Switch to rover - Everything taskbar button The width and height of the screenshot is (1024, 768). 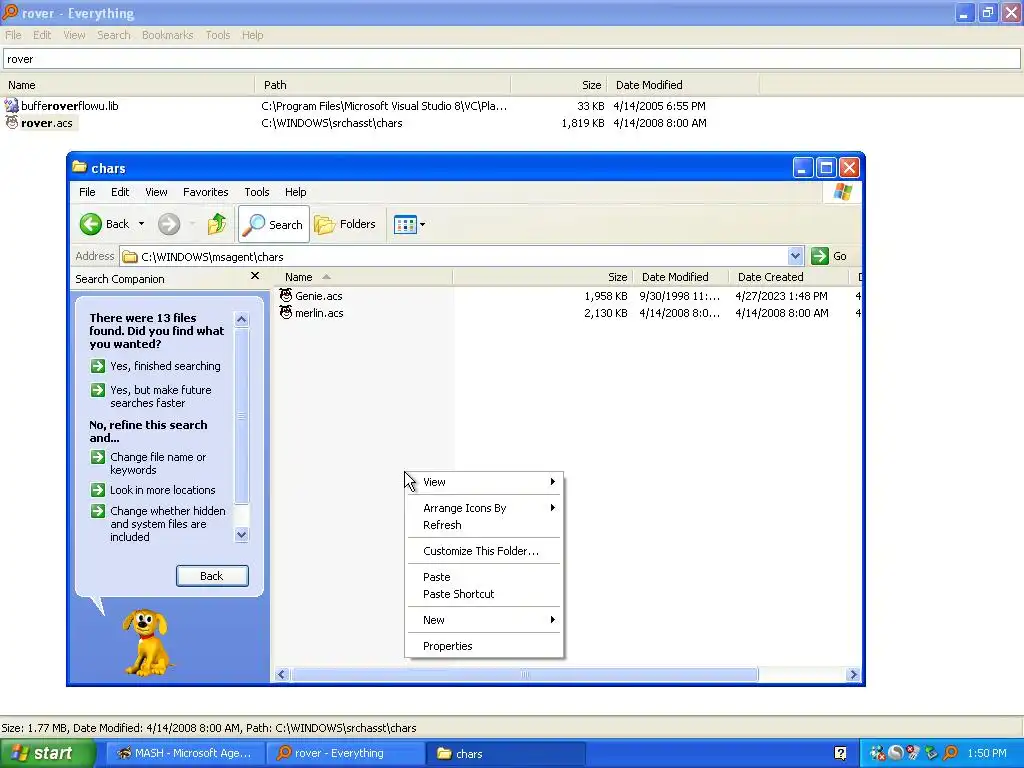[x=346, y=753]
